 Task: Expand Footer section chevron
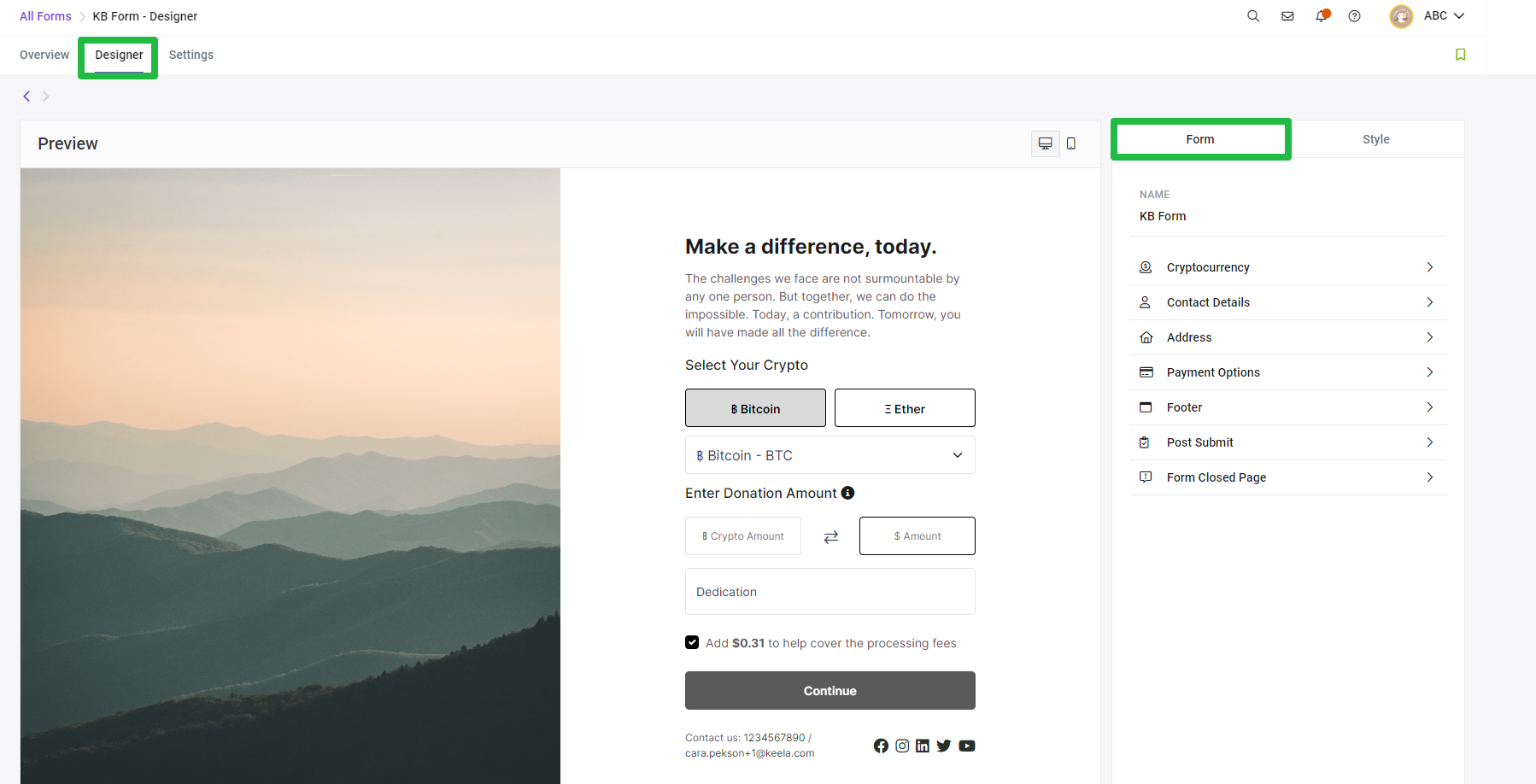[1430, 407]
